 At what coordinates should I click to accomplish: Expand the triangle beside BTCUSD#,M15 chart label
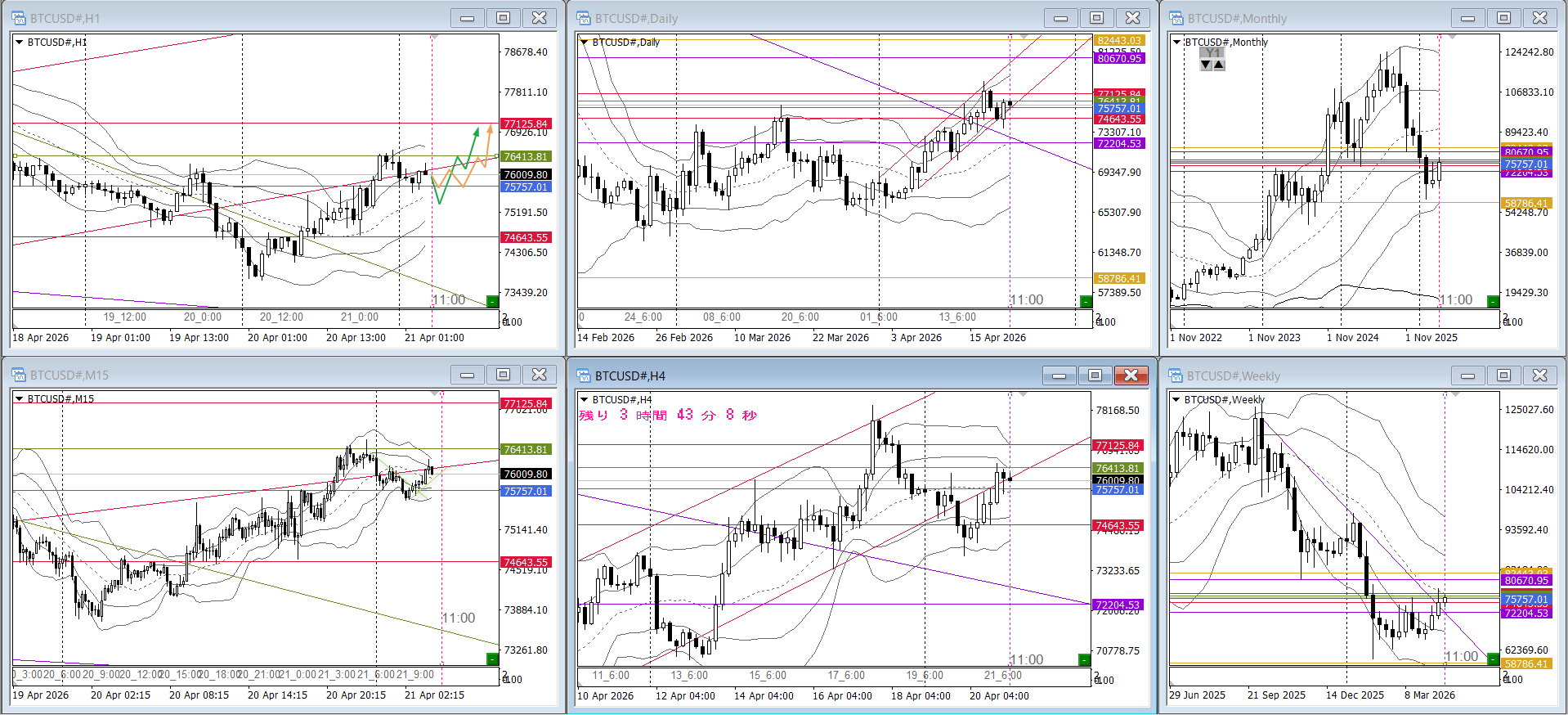pyautogui.click(x=19, y=399)
